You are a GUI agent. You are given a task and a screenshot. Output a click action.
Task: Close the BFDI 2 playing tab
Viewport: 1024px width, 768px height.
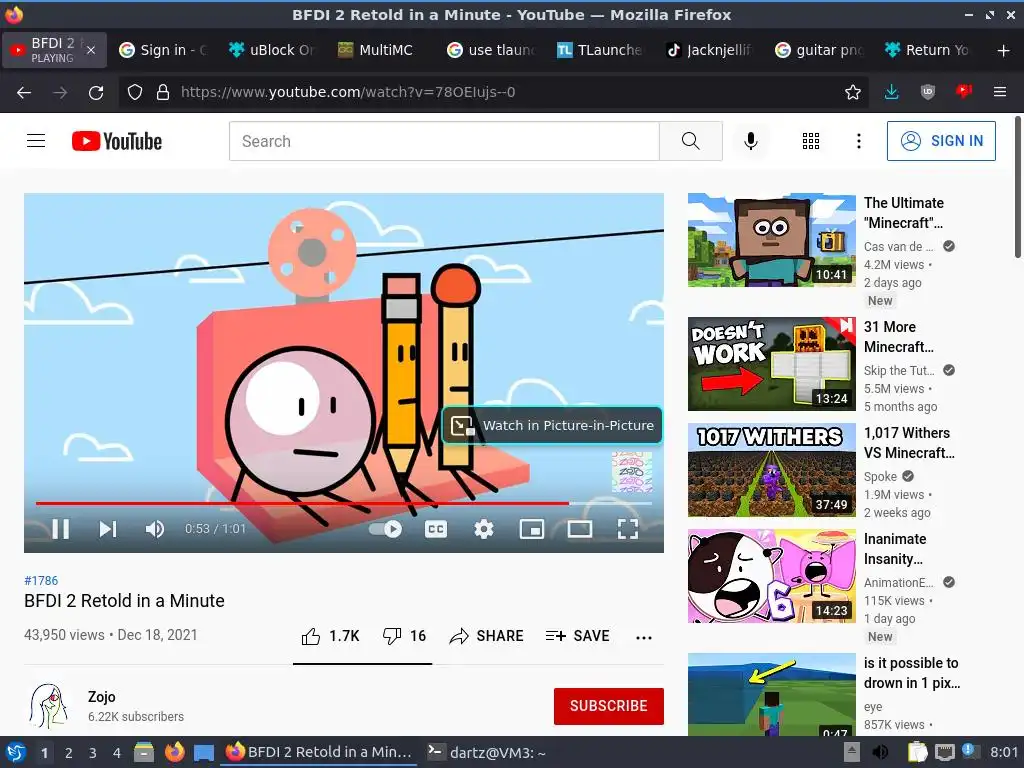coord(91,50)
